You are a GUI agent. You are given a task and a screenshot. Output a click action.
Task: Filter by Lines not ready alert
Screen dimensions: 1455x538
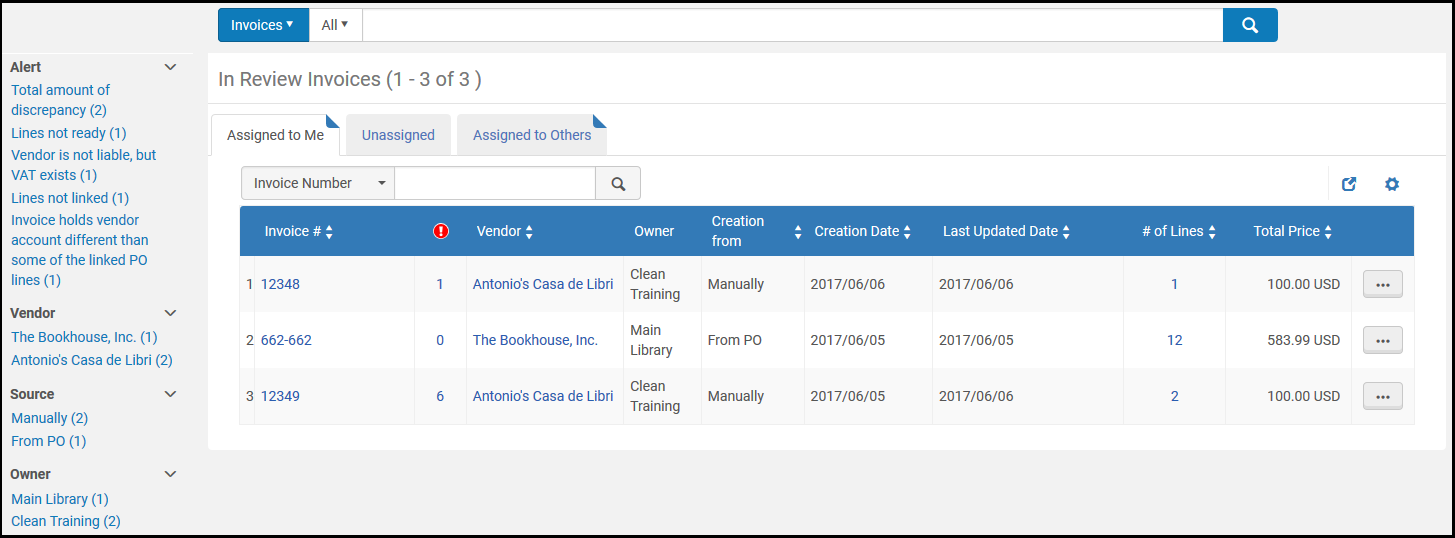tap(68, 133)
